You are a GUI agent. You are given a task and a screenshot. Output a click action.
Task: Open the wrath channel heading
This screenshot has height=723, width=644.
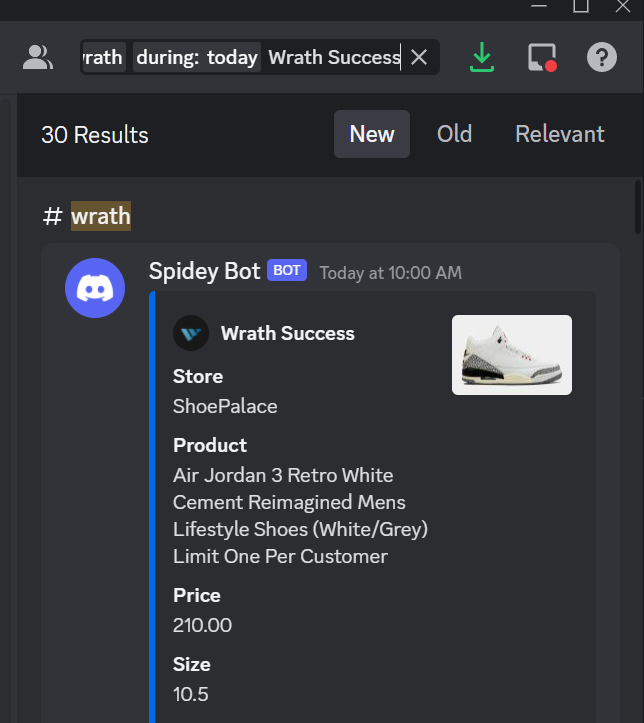coord(101,216)
